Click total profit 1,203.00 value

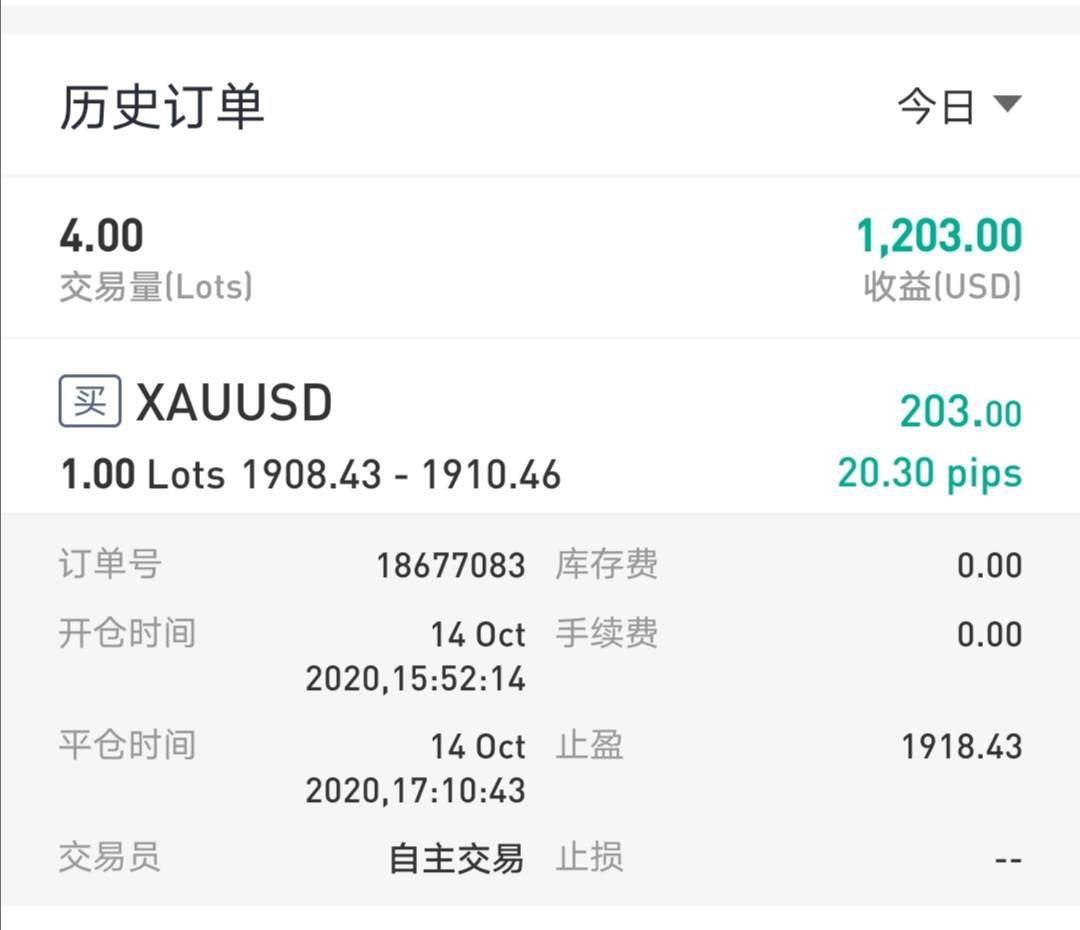(939, 237)
